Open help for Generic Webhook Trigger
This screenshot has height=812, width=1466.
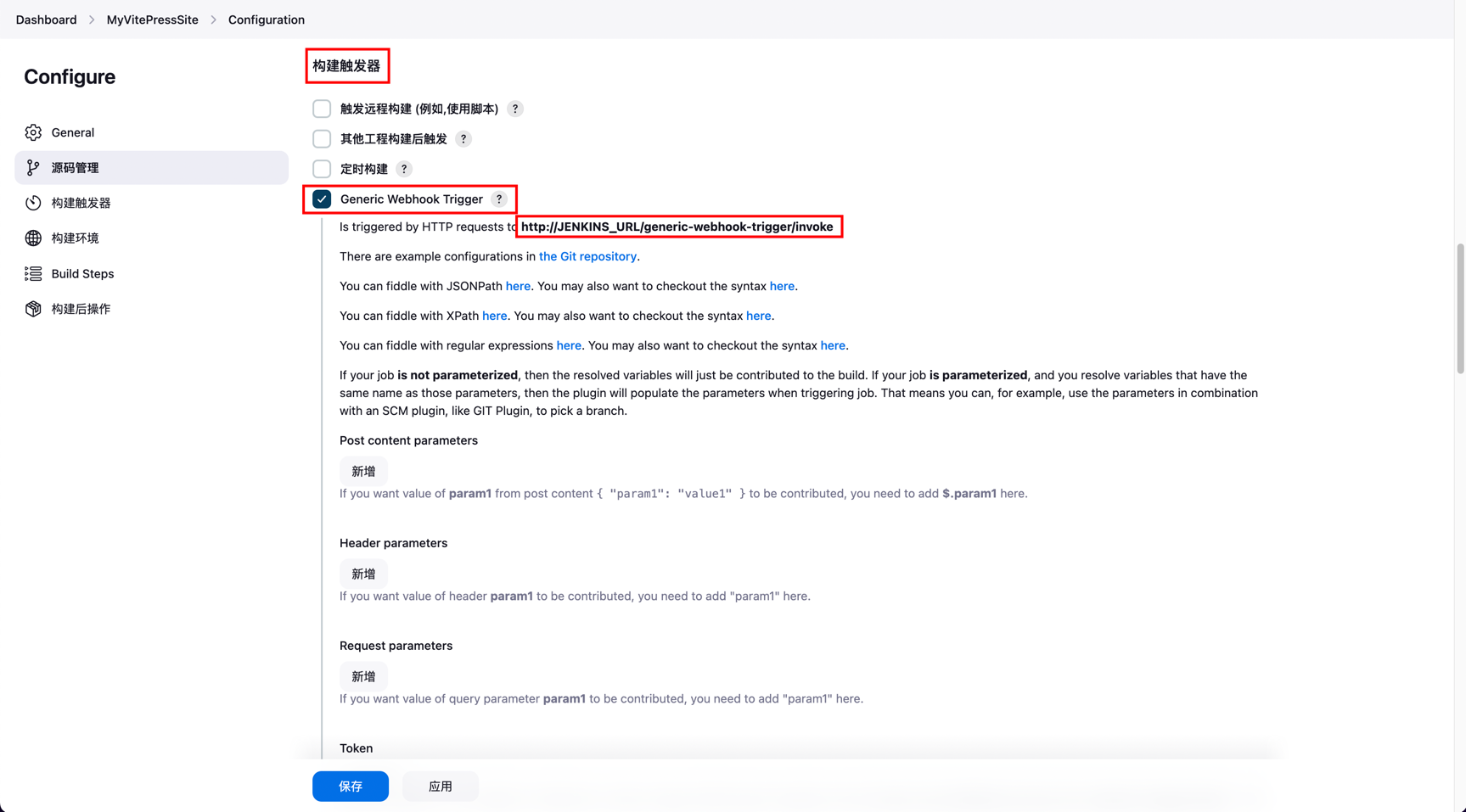pos(499,199)
